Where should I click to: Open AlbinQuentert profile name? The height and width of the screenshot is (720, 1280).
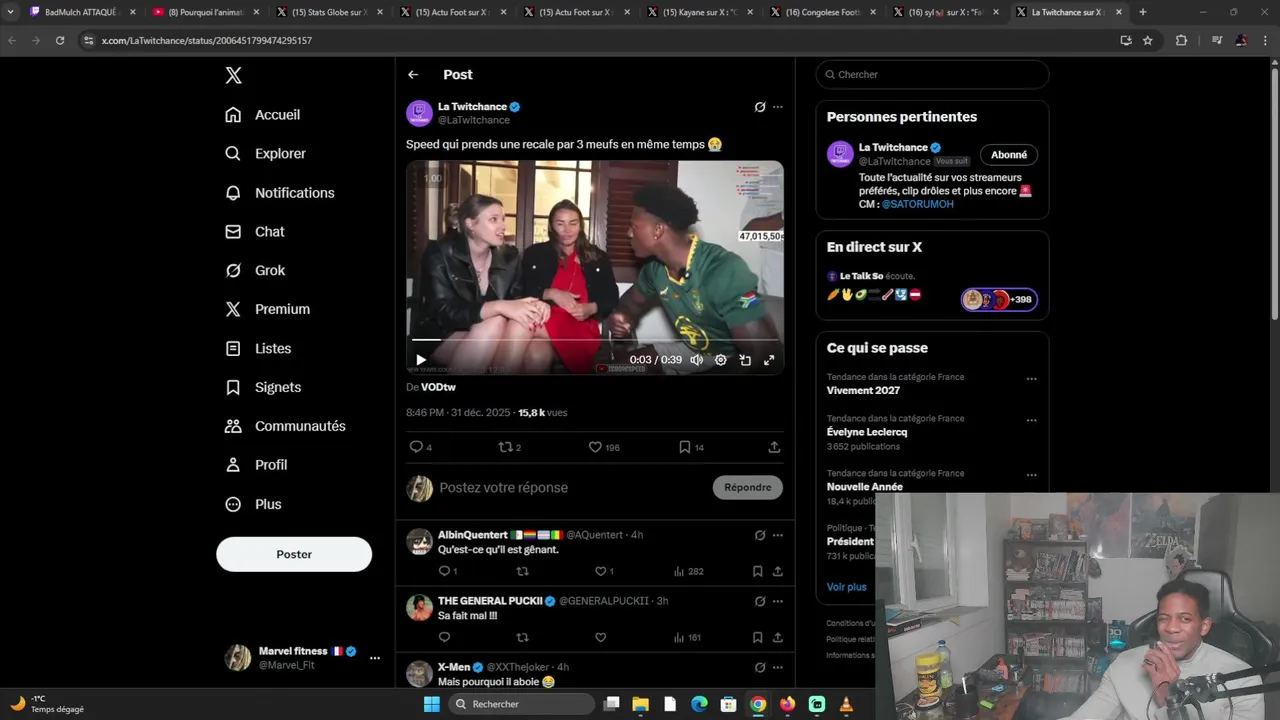pyautogui.click(x=473, y=535)
